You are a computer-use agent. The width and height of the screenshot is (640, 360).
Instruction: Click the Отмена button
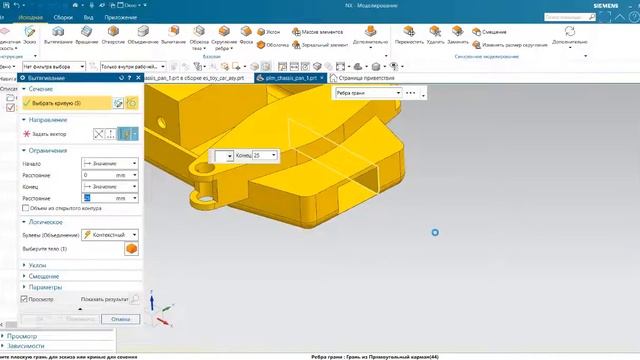[x=120, y=319]
